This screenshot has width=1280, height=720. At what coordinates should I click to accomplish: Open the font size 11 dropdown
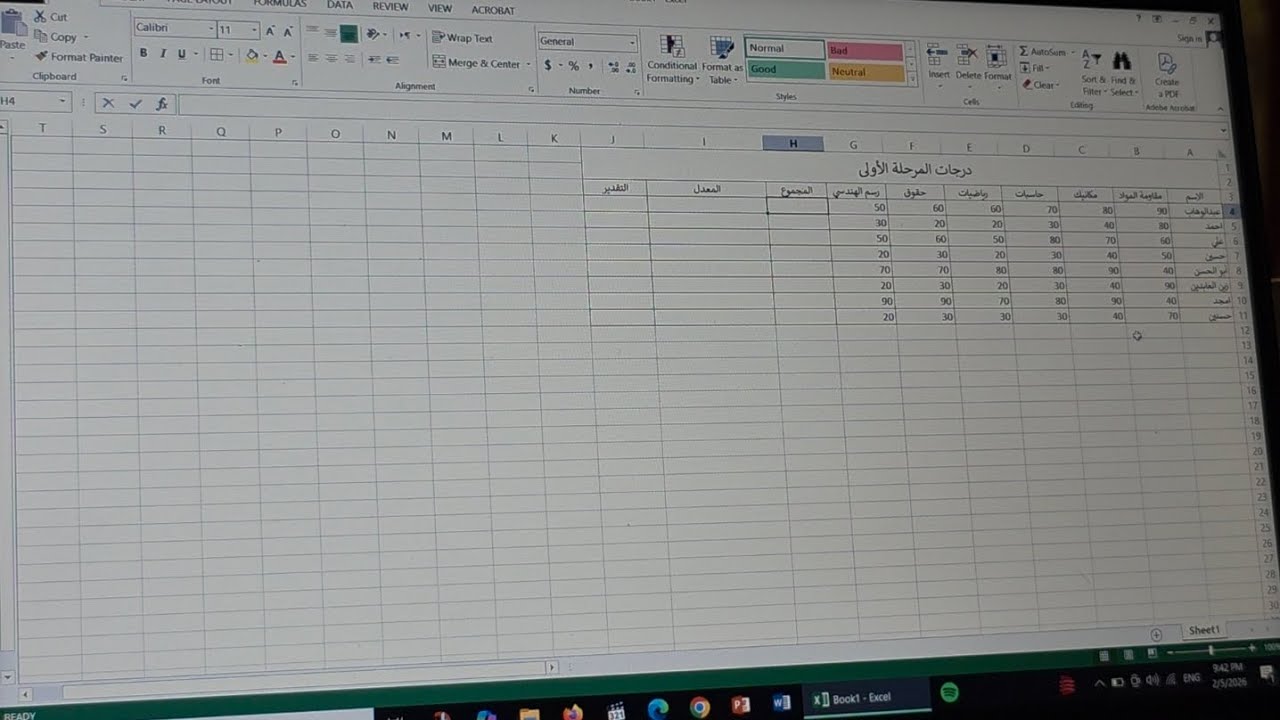(254, 31)
